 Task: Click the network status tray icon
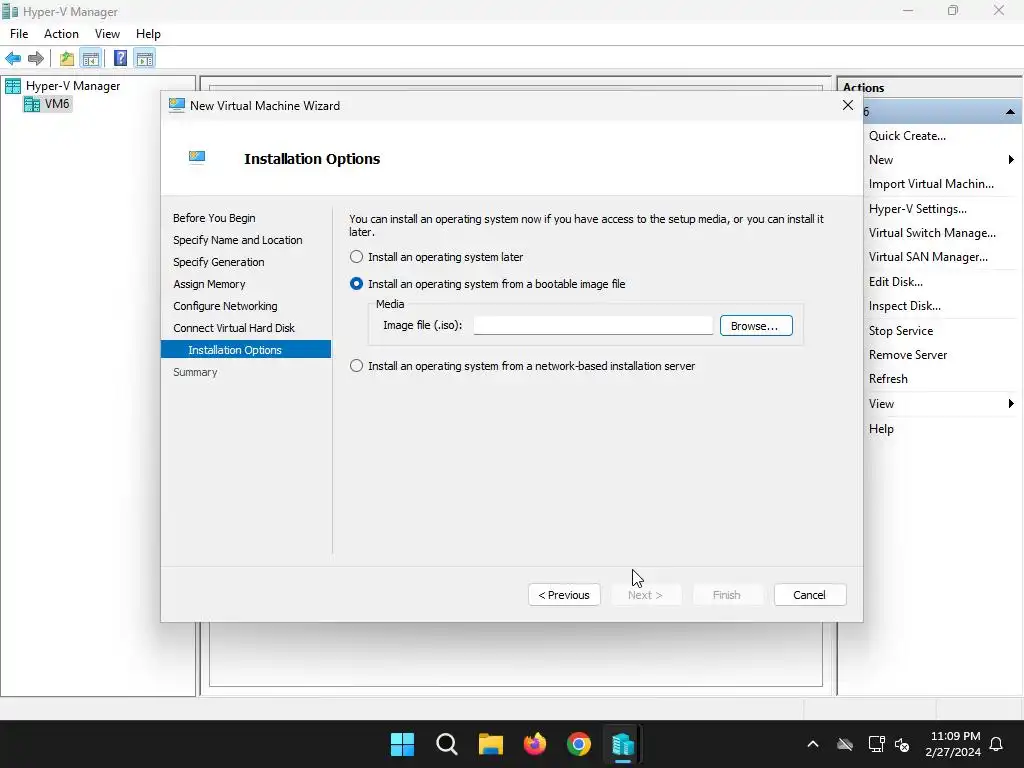(x=876, y=744)
